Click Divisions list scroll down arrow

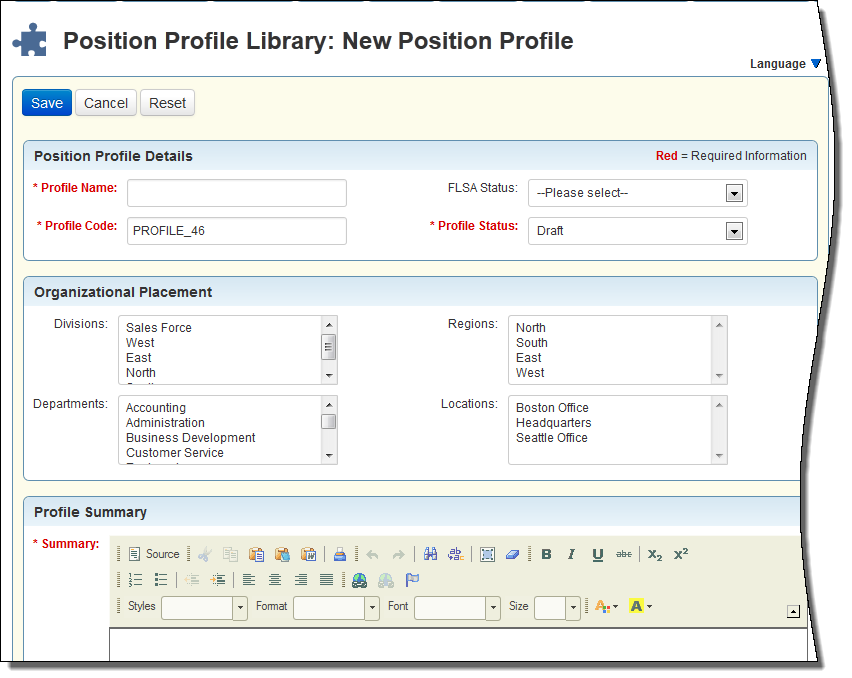tap(329, 376)
